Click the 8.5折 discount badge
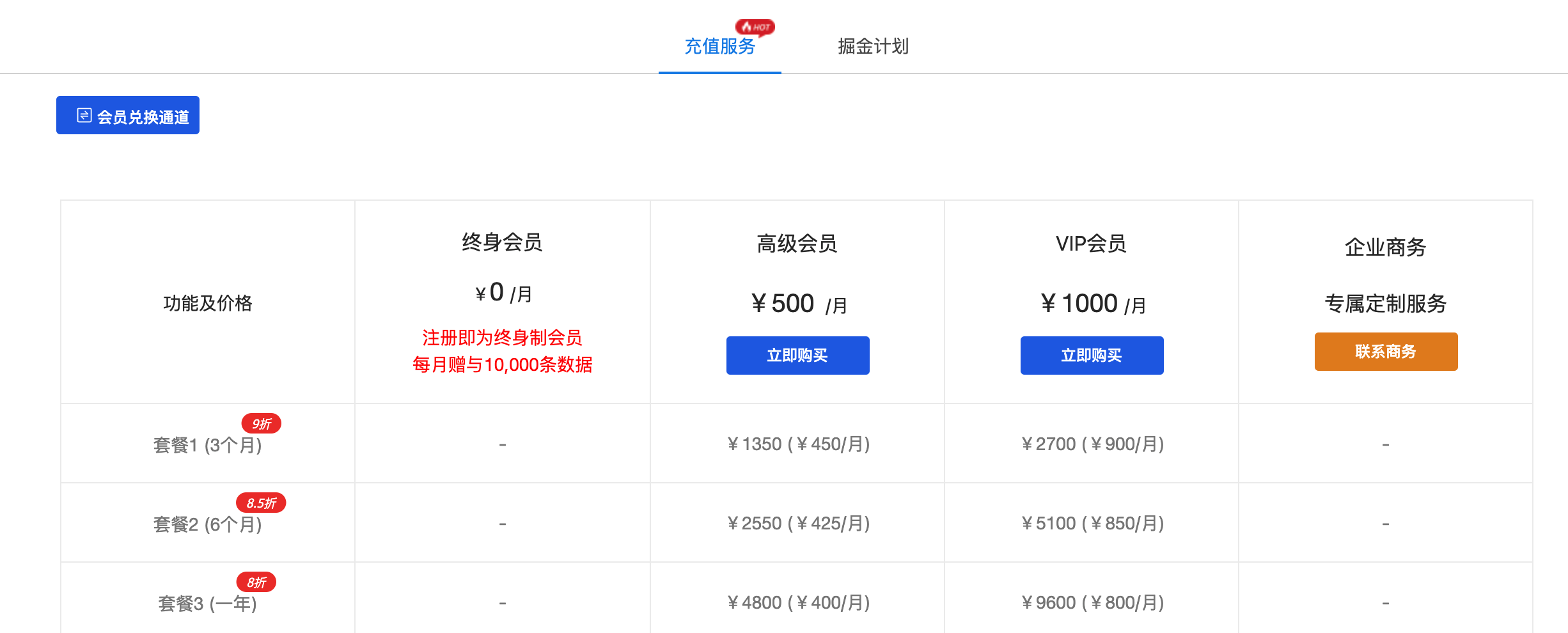 point(261,503)
